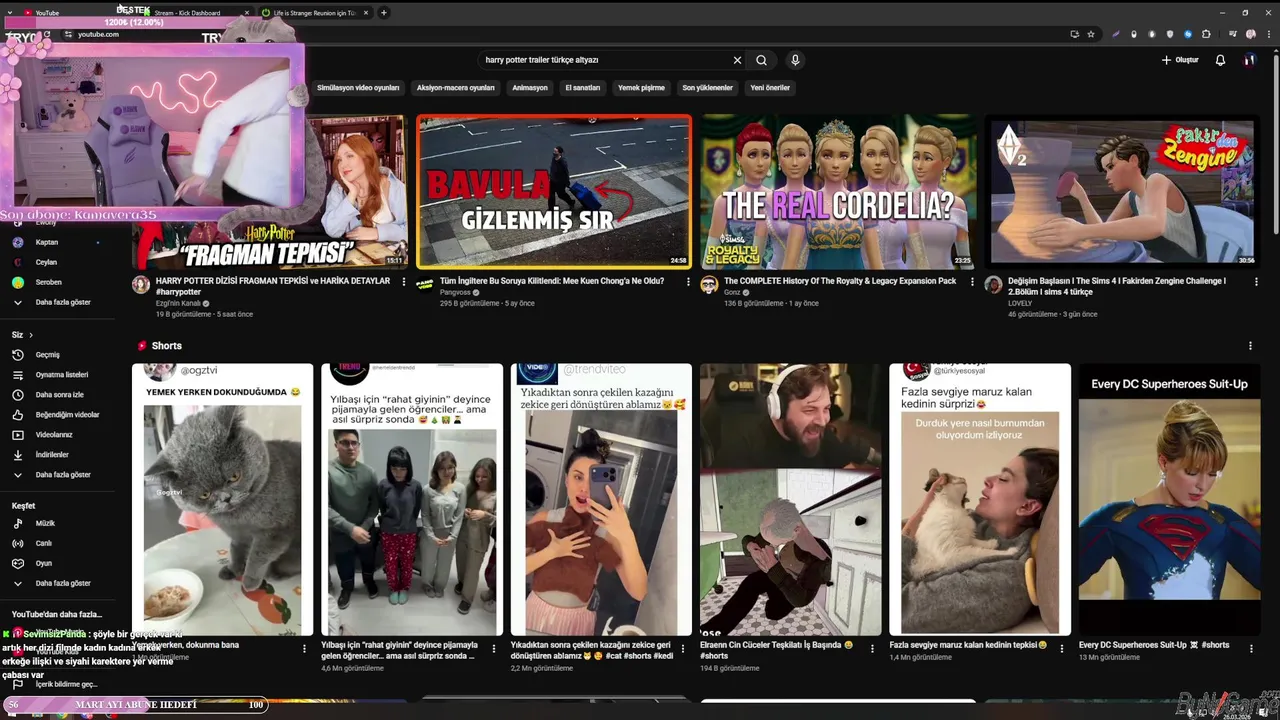Play the Bavula Gizlenmiş Sır thumbnail
Viewport: 1280px width, 720px height.
point(554,192)
